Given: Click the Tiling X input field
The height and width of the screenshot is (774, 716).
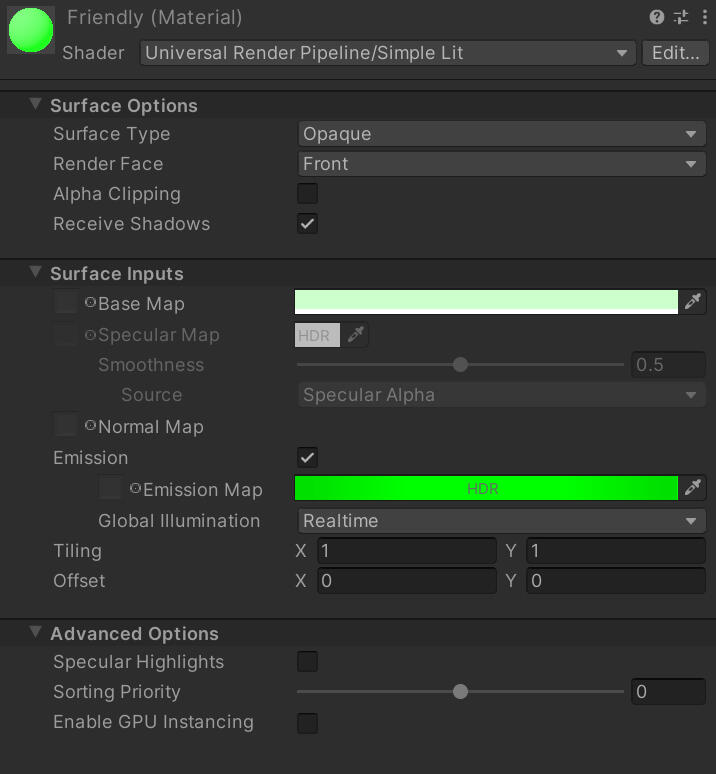Looking at the screenshot, I should click(x=406, y=551).
